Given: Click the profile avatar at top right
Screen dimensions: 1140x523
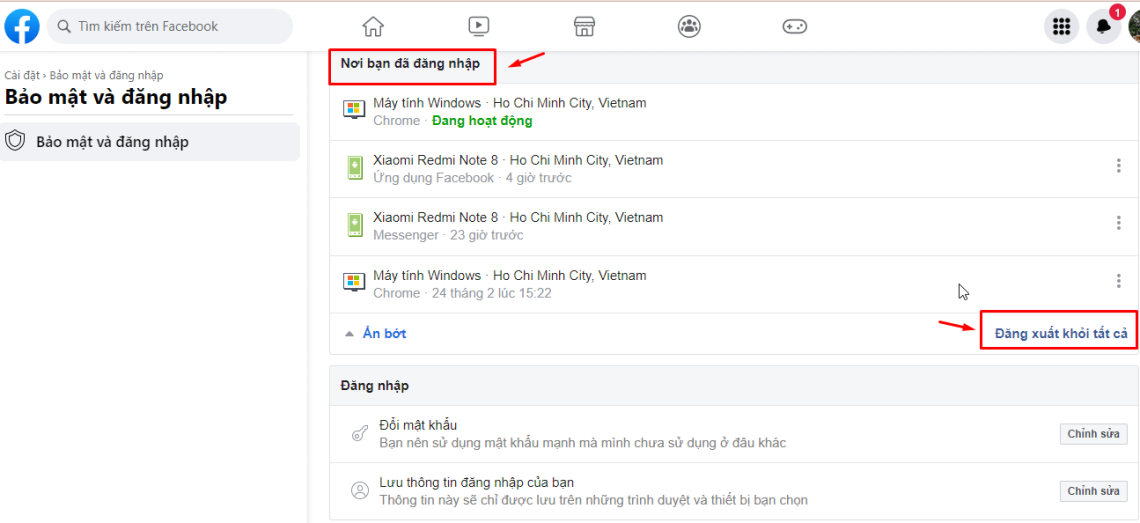Looking at the screenshot, I should (1134, 27).
